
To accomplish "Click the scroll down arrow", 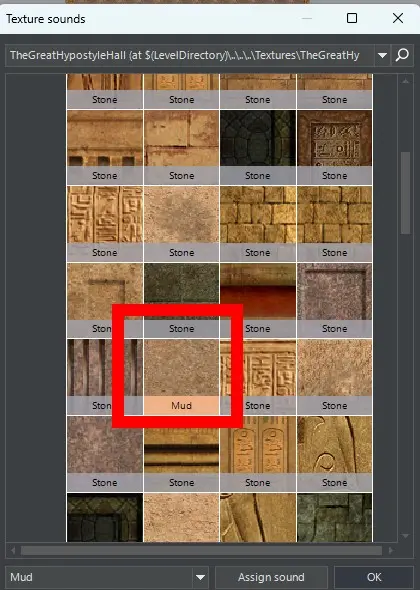I will pyautogui.click(x=405, y=535).
